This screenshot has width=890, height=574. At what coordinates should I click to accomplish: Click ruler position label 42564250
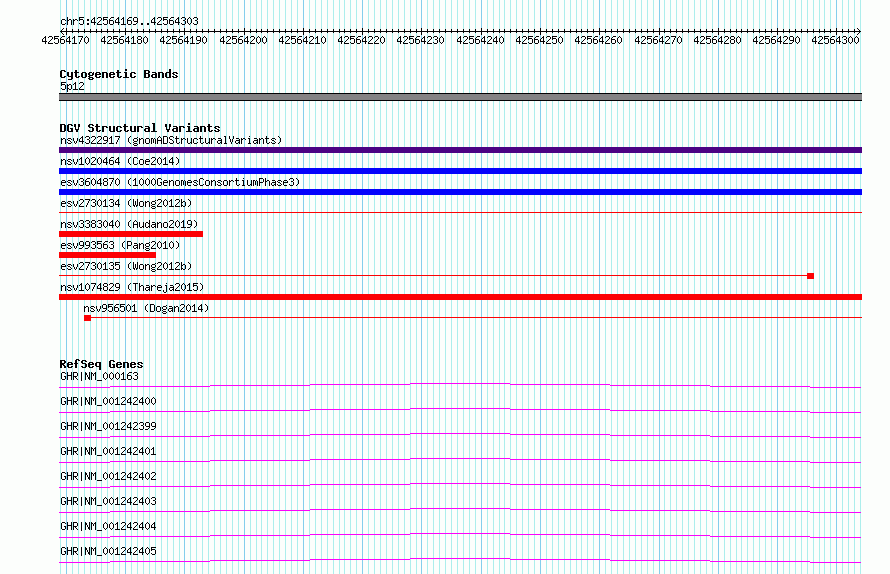[x=539, y=40]
